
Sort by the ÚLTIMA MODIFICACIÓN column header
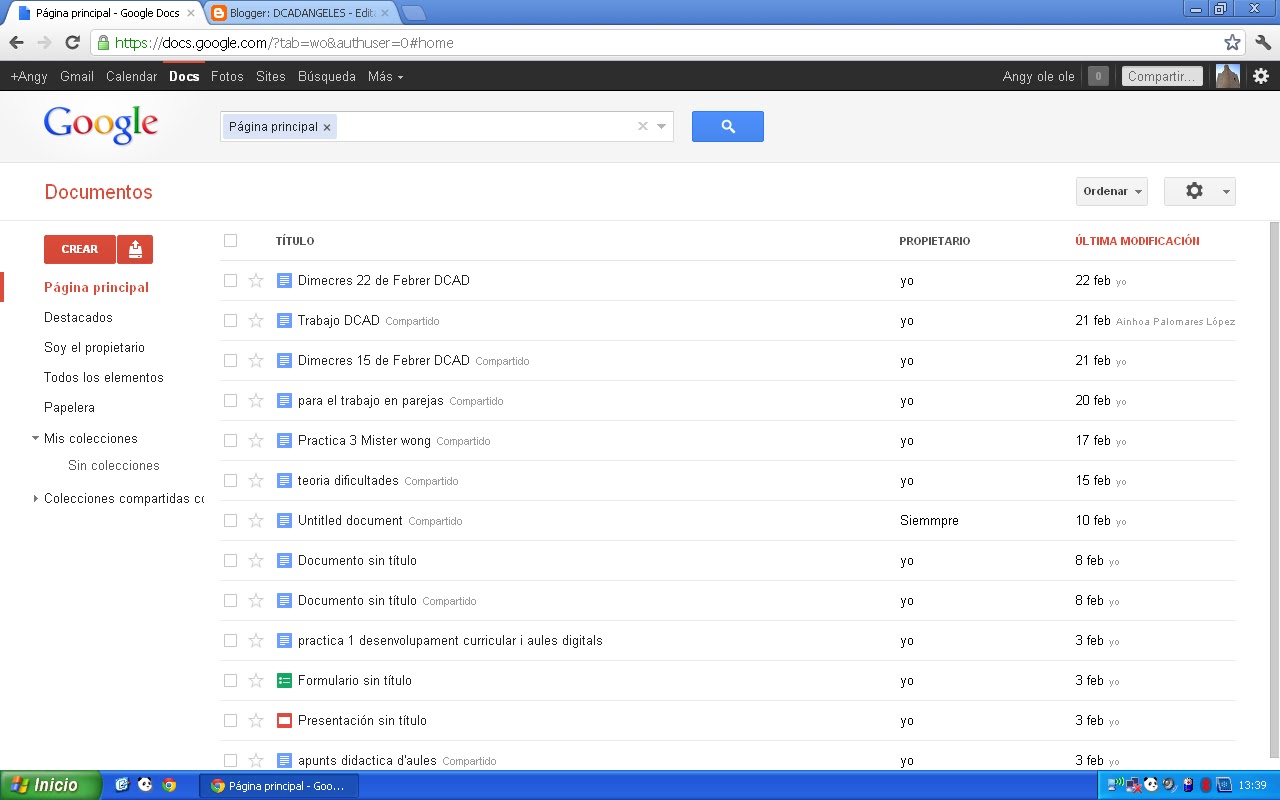point(1137,241)
